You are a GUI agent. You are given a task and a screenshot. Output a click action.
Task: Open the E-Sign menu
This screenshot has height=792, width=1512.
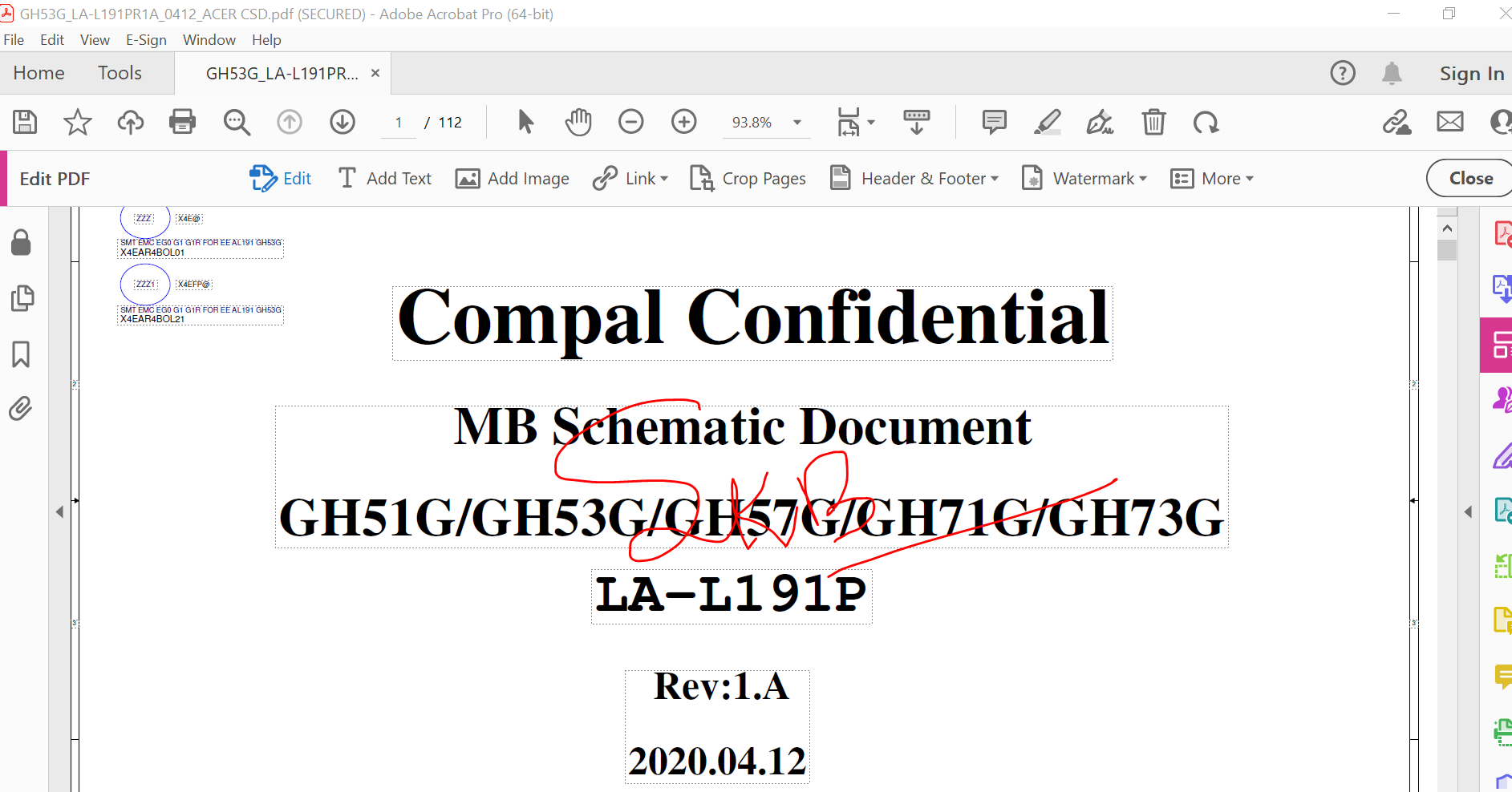146,40
